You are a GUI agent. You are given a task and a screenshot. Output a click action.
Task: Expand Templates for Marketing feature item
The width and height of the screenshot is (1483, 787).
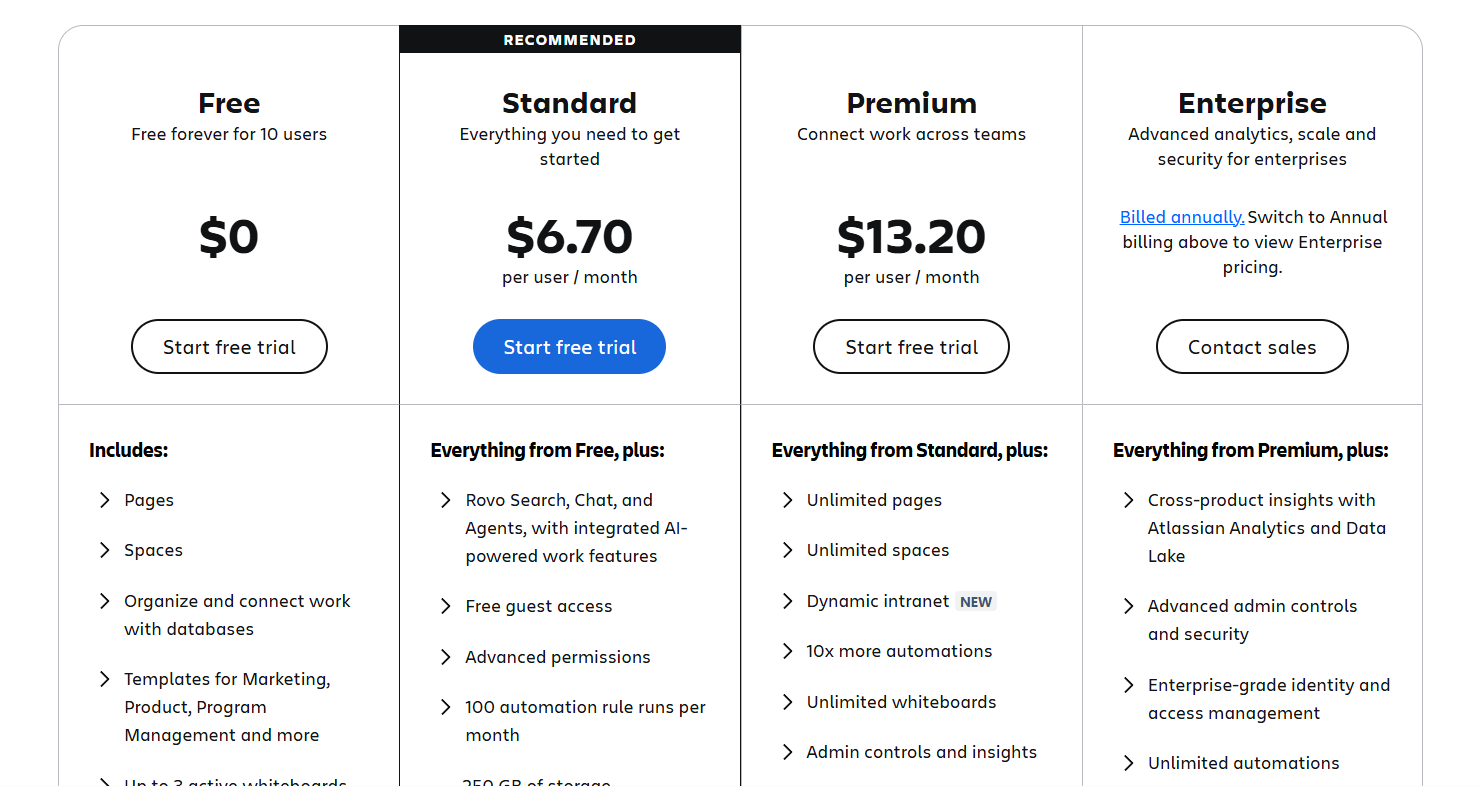coord(105,679)
